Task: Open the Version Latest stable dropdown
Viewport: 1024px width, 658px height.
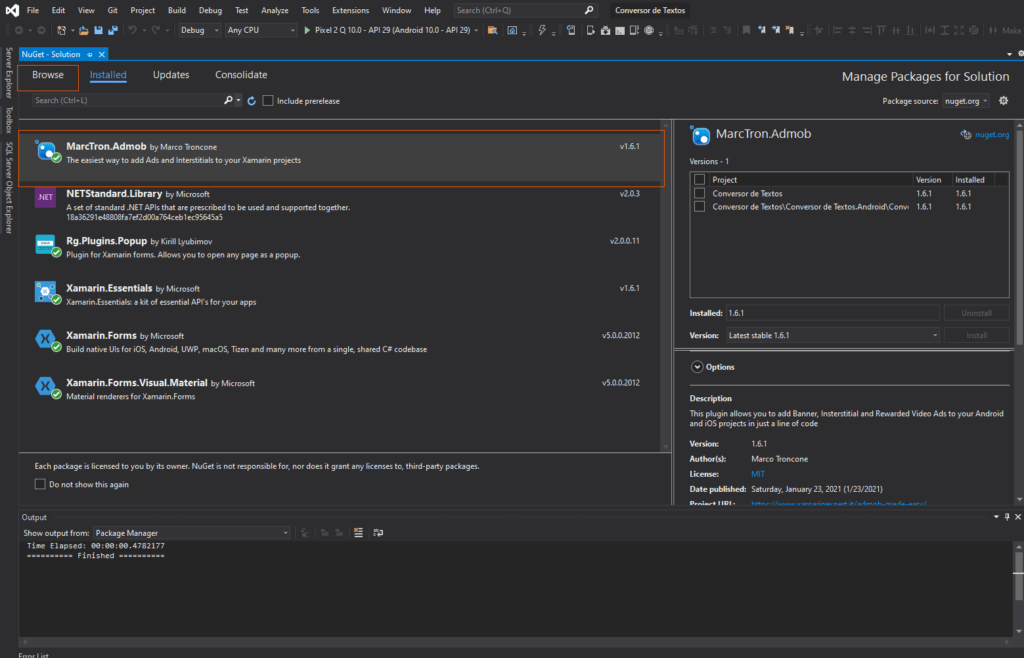Action: click(833, 336)
